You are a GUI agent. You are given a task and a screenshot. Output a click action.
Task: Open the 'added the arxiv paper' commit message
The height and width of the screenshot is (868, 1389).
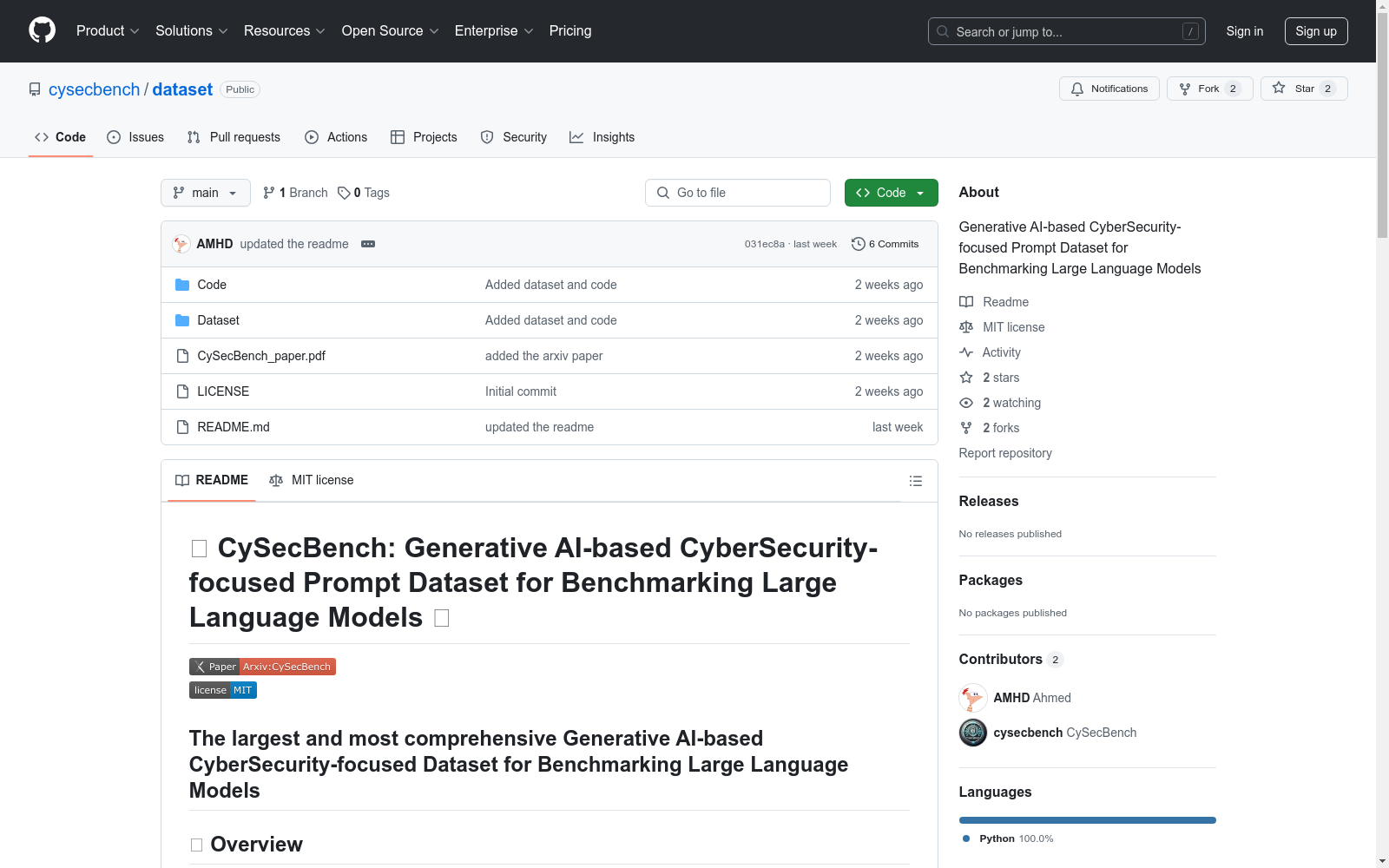click(543, 356)
